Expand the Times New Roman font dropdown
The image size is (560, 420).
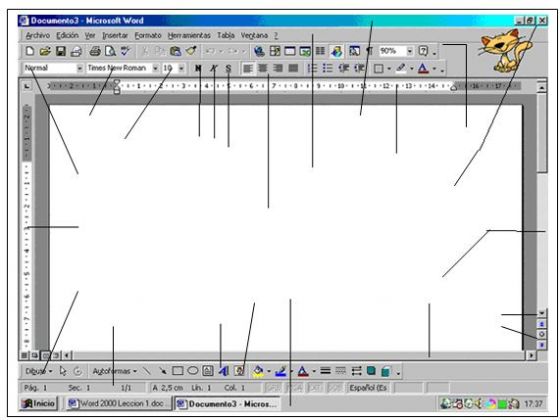pyautogui.click(x=155, y=68)
